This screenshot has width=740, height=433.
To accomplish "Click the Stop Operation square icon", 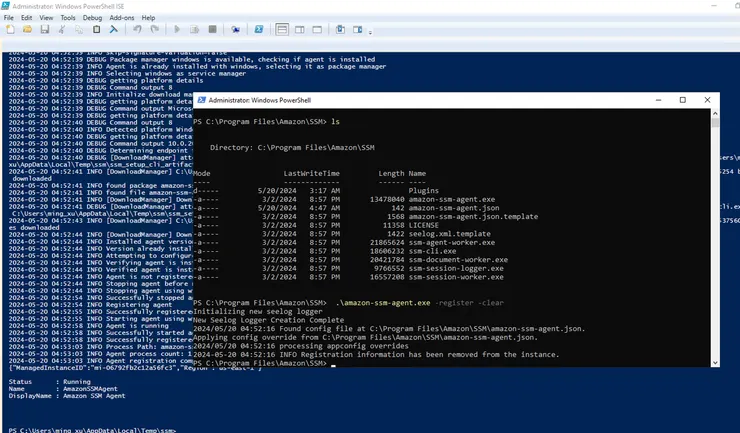I will tap(212, 30).
